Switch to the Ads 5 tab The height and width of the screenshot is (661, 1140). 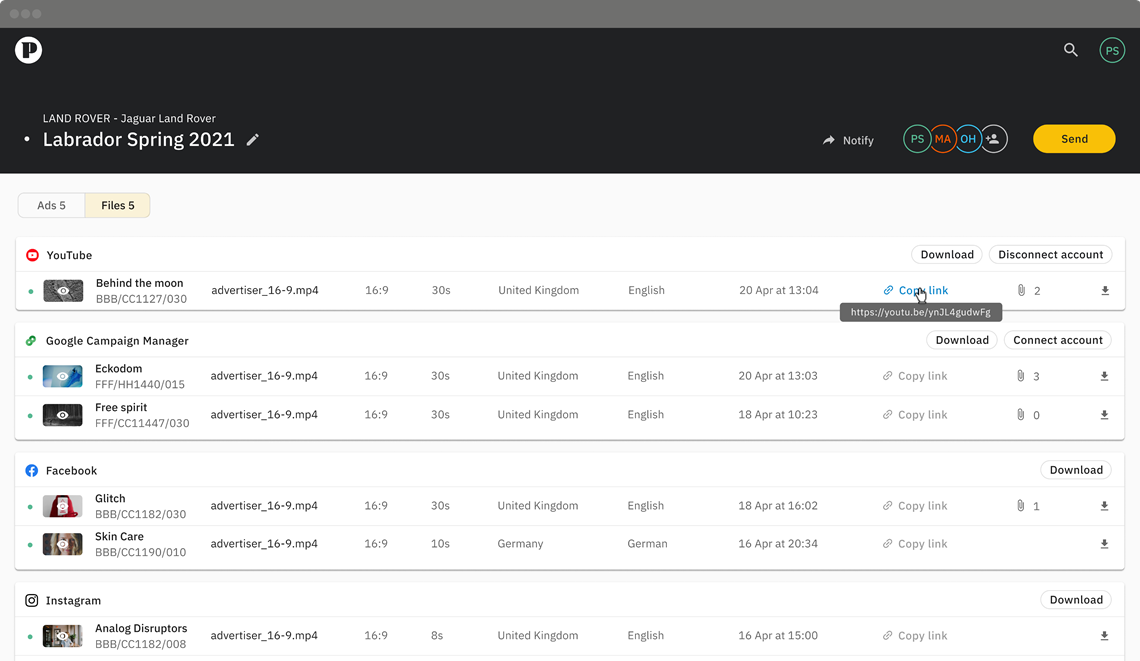point(52,205)
